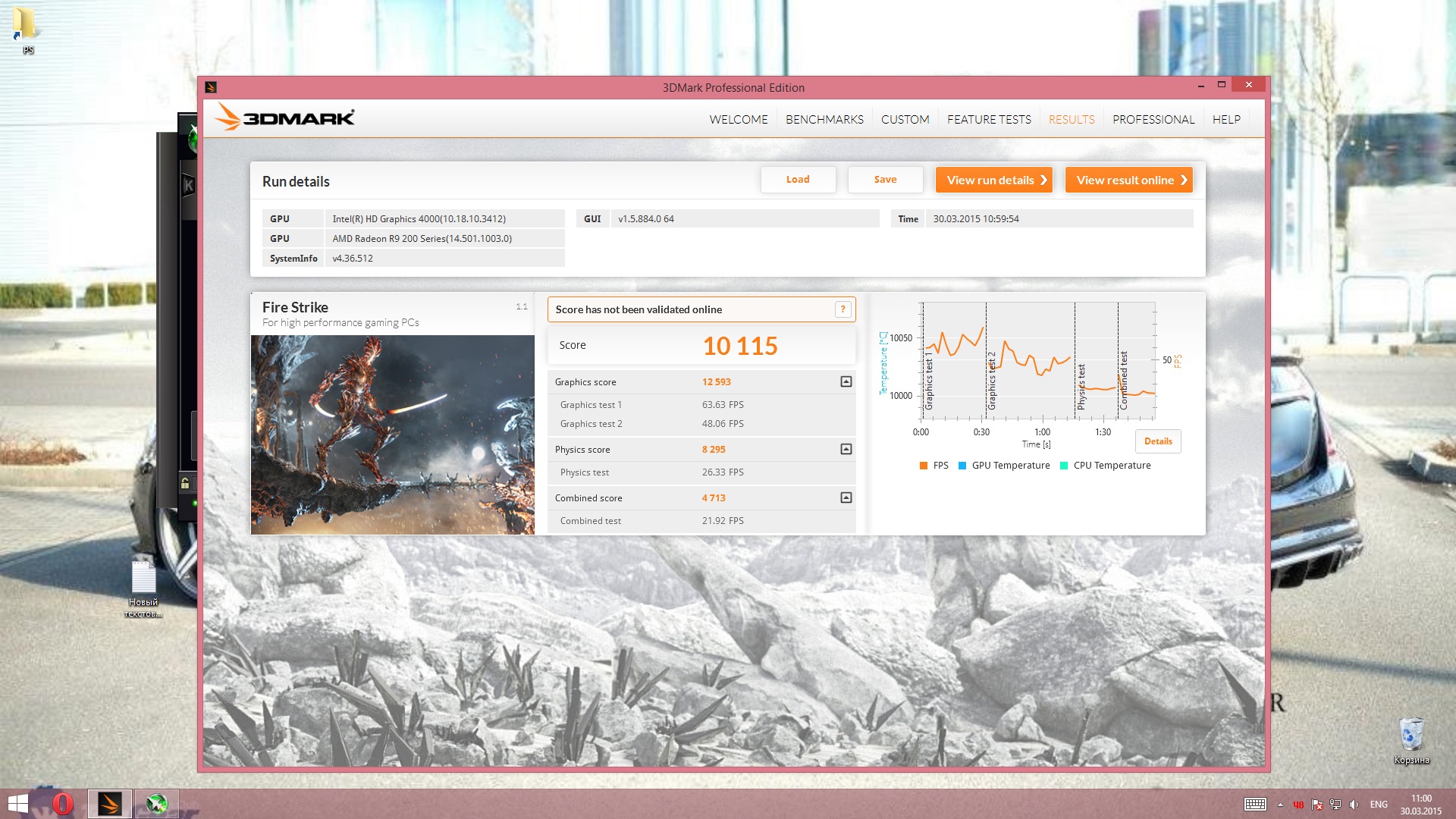Click View result online button
Image resolution: width=1456 pixels, height=819 pixels.
point(1128,180)
